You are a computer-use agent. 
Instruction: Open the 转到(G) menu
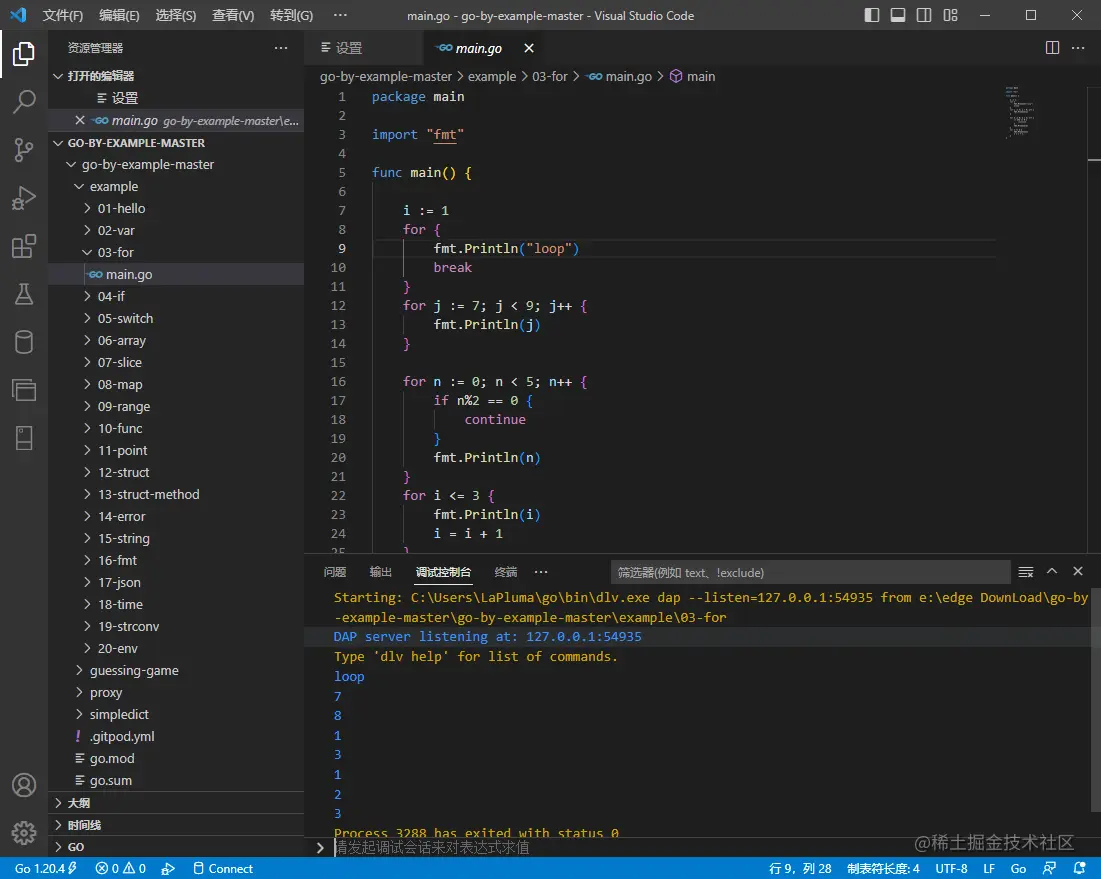(291, 15)
